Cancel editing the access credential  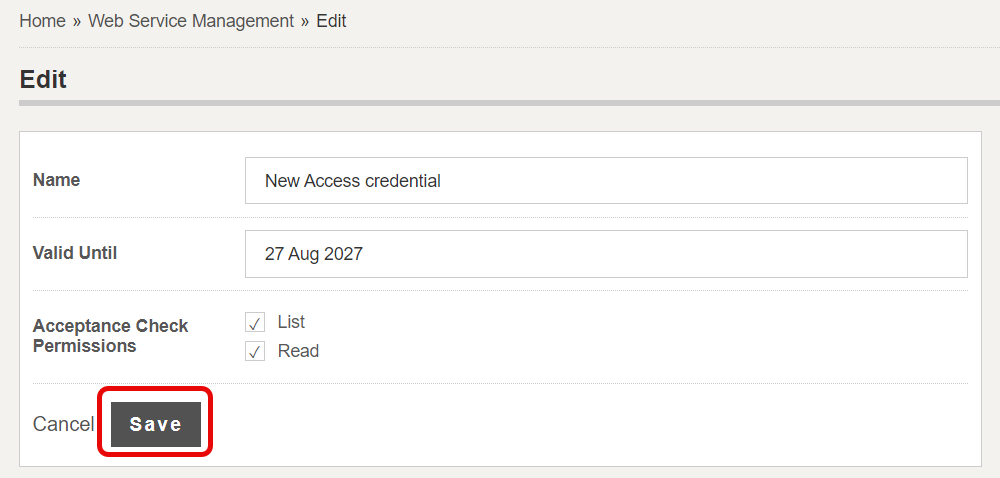click(x=63, y=424)
